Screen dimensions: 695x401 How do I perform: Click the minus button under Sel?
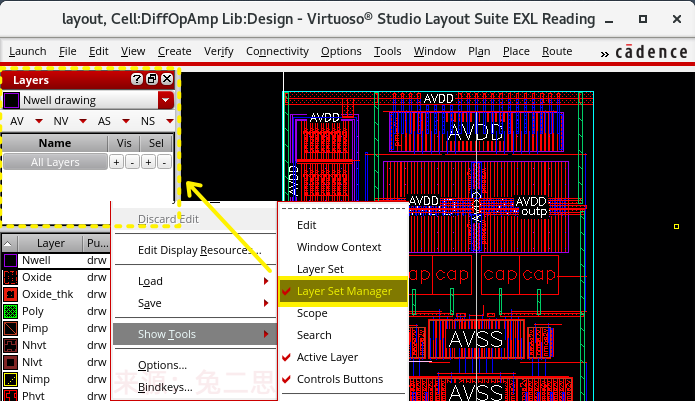point(164,162)
